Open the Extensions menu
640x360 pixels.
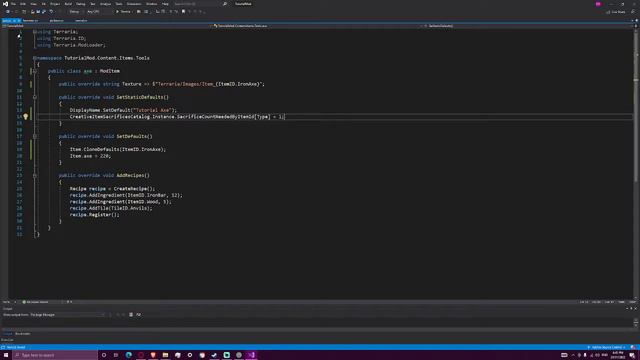pyautogui.click(x=134, y=4)
